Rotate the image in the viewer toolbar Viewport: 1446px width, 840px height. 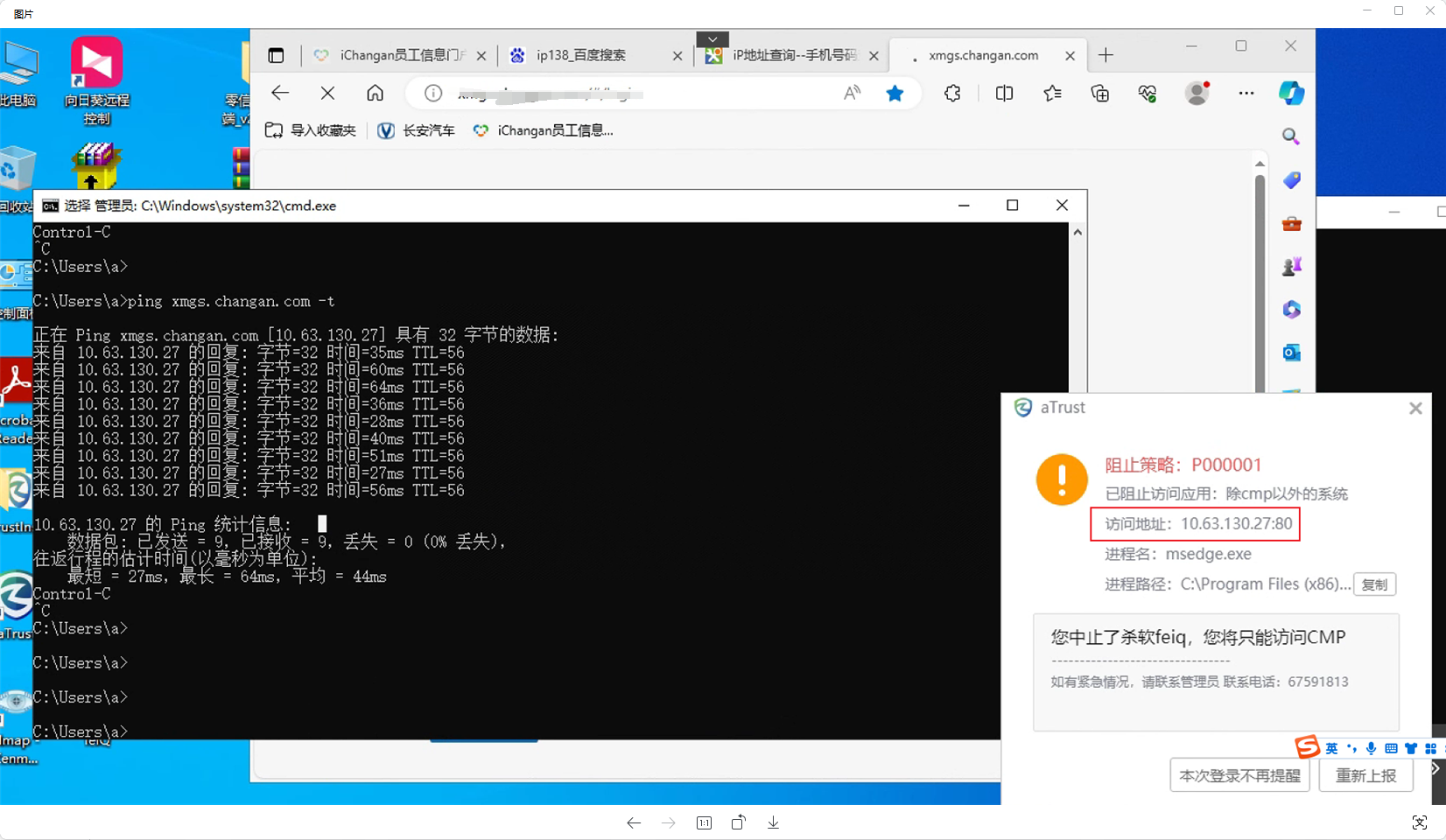[x=738, y=822]
